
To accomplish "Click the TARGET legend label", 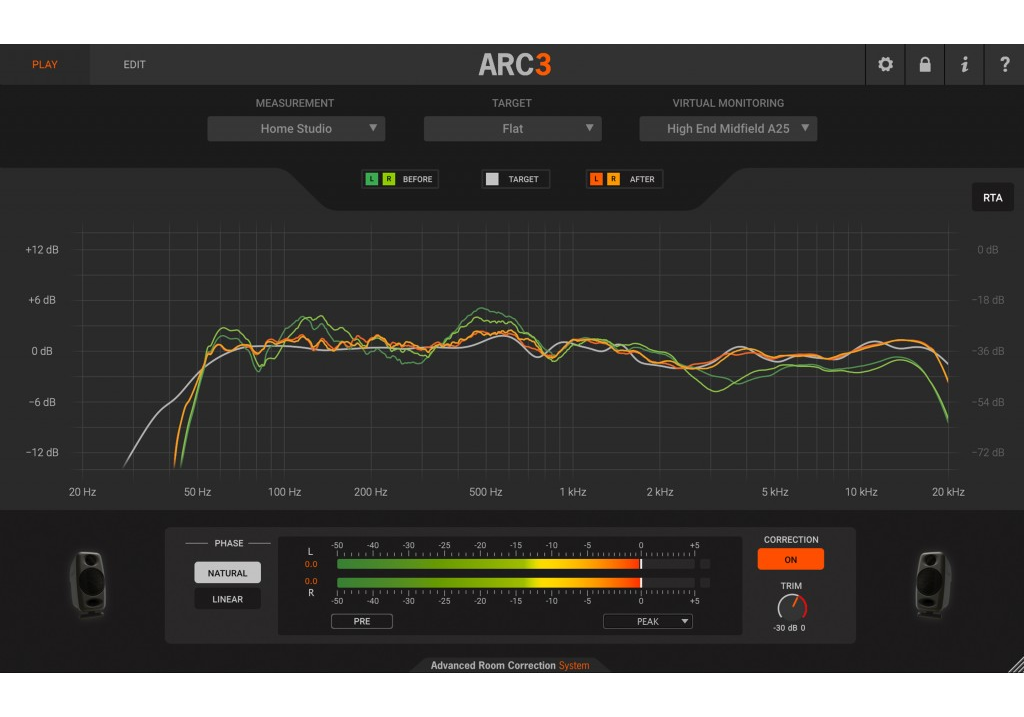I will [524, 179].
